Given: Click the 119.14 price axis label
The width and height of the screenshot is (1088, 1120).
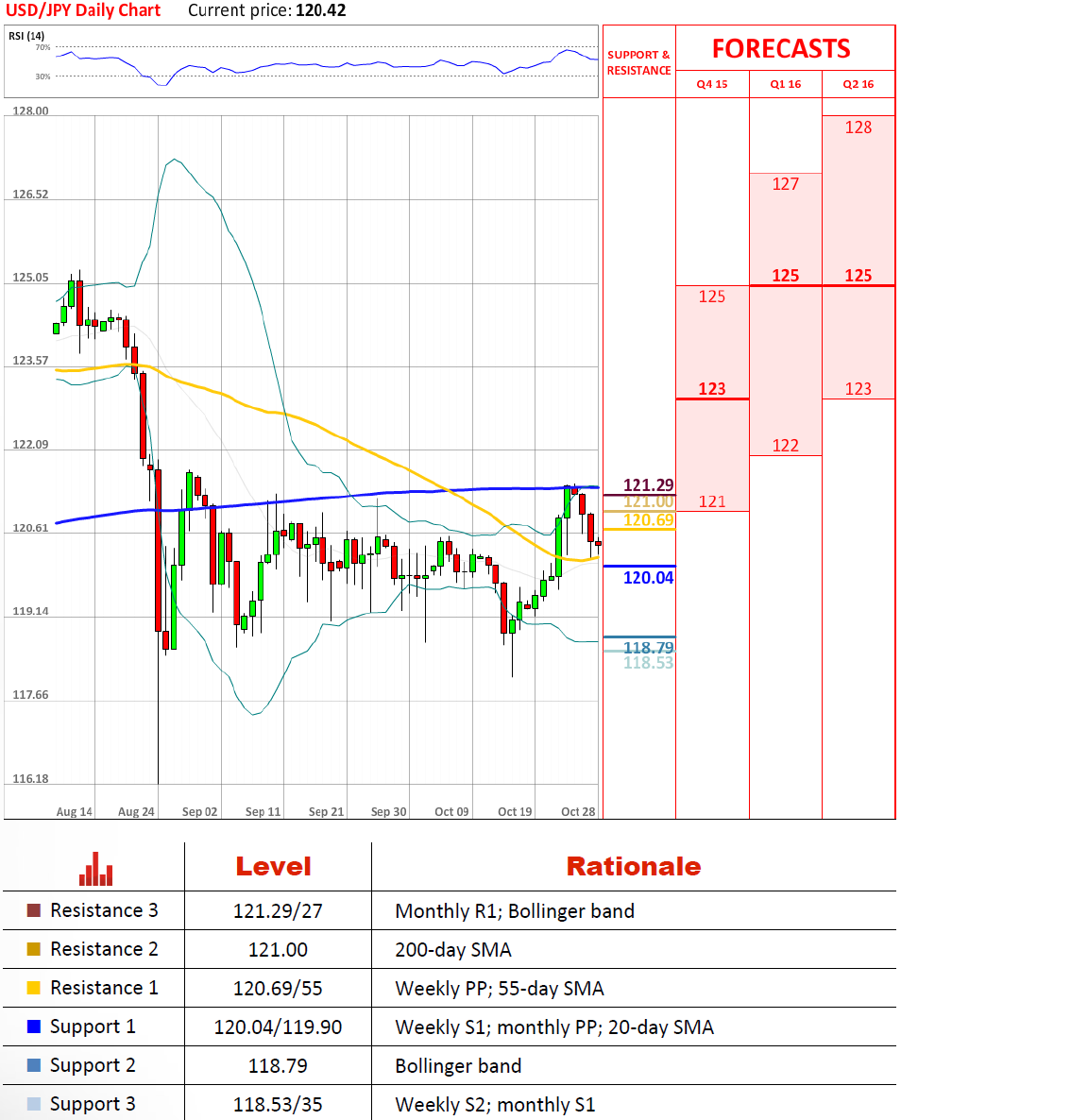Looking at the screenshot, I should [x=31, y=611].
